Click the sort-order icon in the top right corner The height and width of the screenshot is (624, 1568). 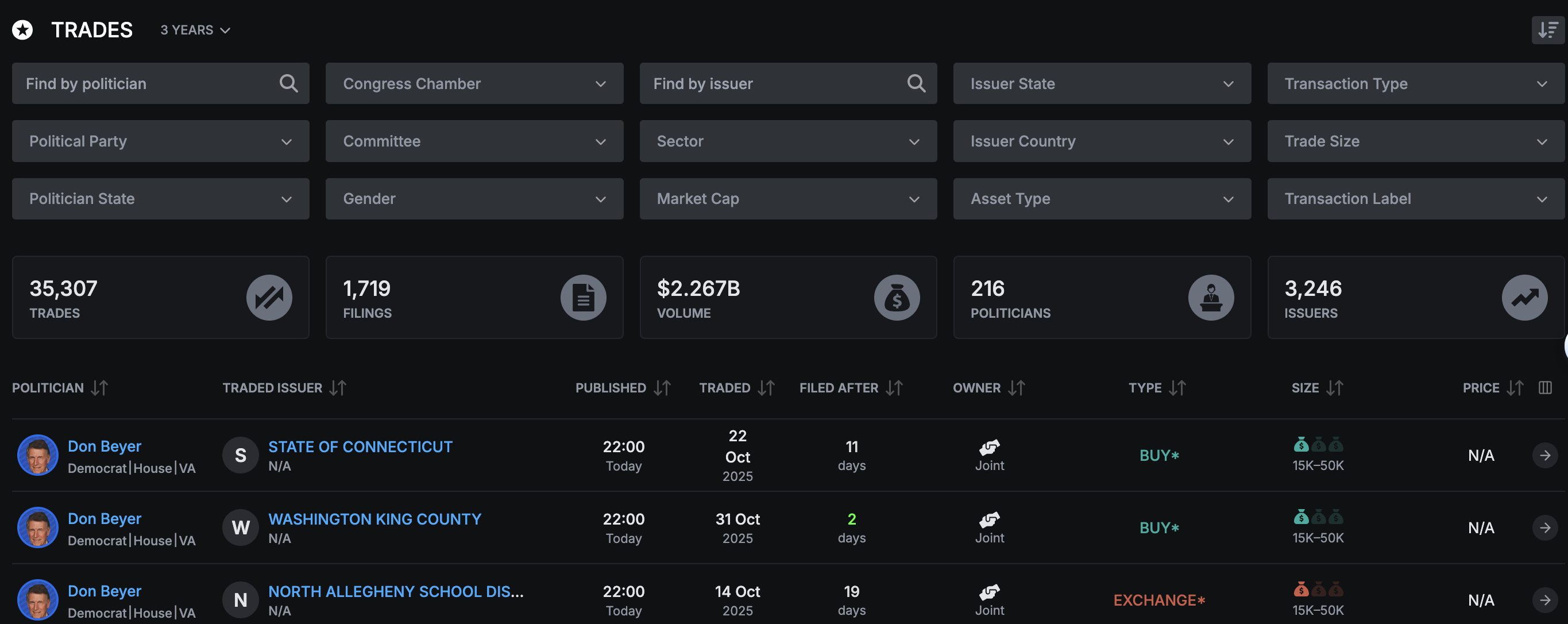(1547, 30)
